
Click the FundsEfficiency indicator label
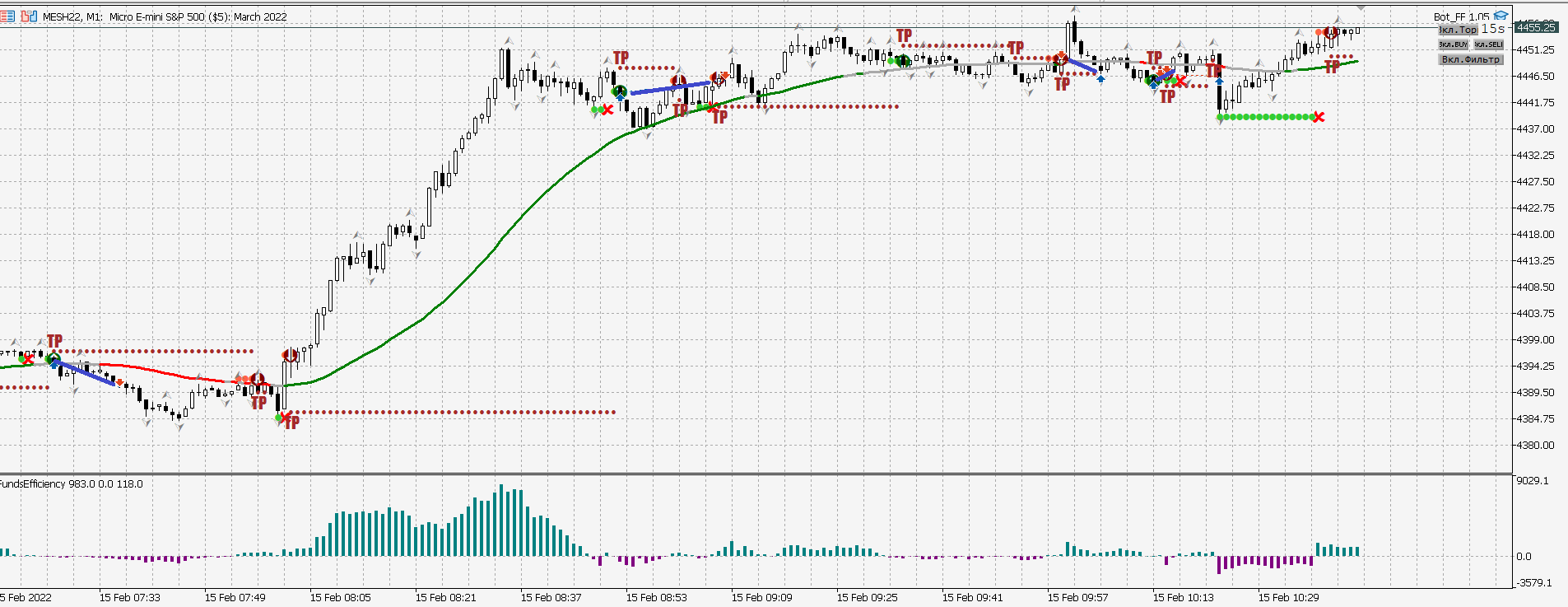pyautogui.click(x=71, y=483)
